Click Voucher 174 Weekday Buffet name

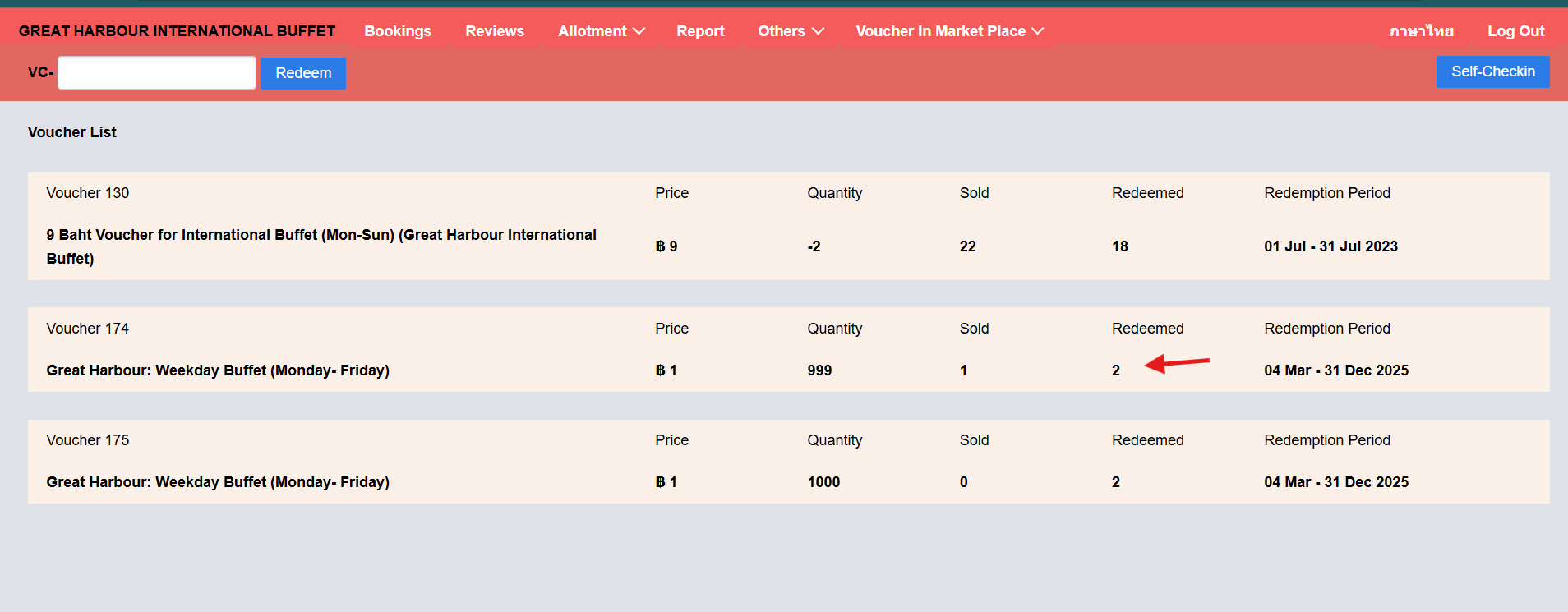218,370
